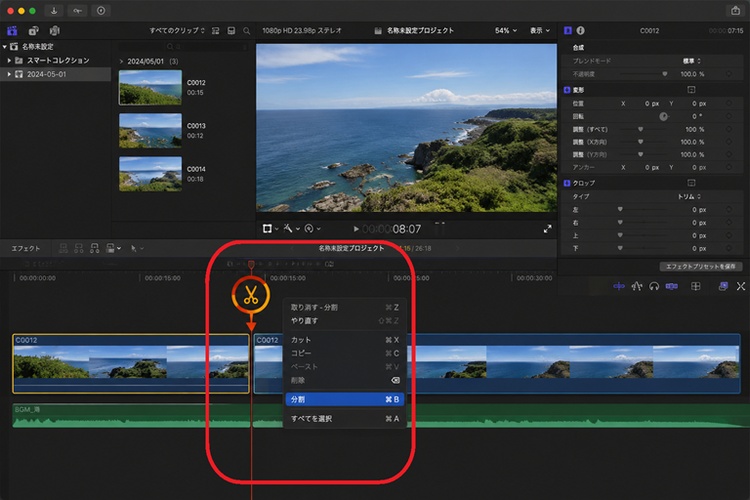
Task: Click the keyframe diamond in the 位置 row
Action: [x=728, y=103]
